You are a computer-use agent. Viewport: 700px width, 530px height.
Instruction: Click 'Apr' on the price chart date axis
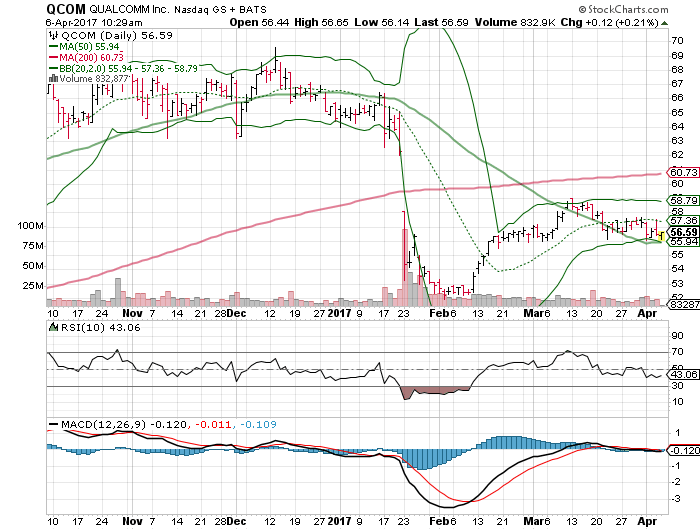tap(647, 313)
